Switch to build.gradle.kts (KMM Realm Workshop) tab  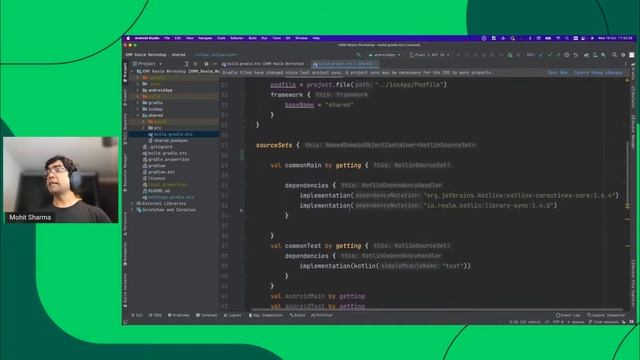[263, 64]
